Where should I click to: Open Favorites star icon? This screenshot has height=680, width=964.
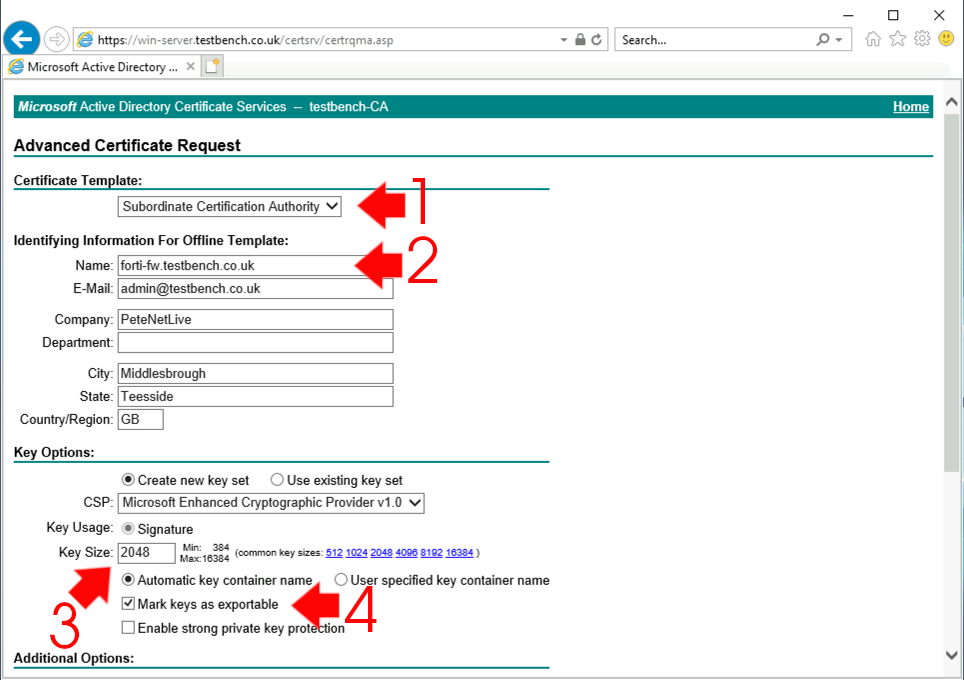(898, 39)
